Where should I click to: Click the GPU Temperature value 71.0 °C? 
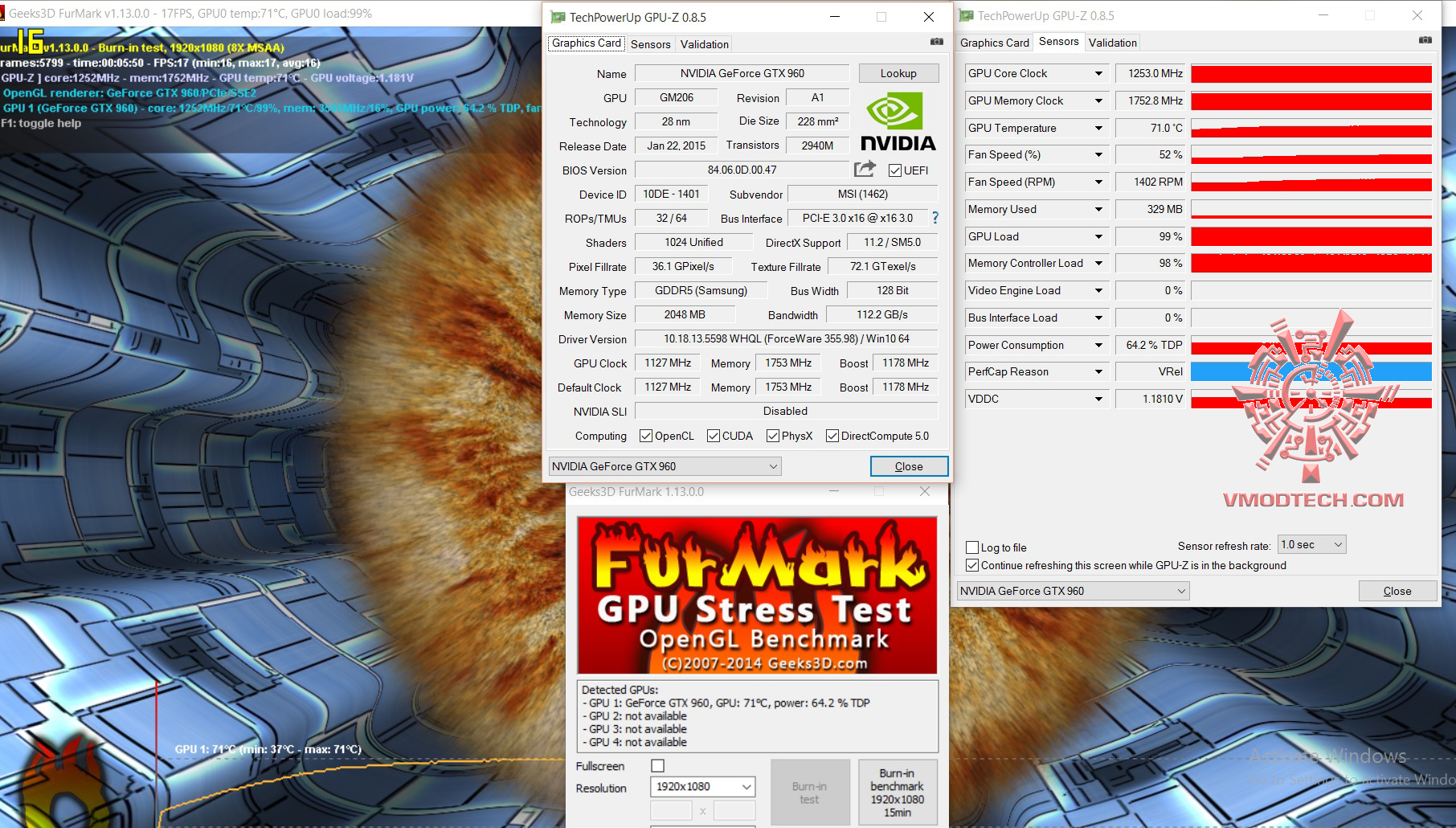1150,128
